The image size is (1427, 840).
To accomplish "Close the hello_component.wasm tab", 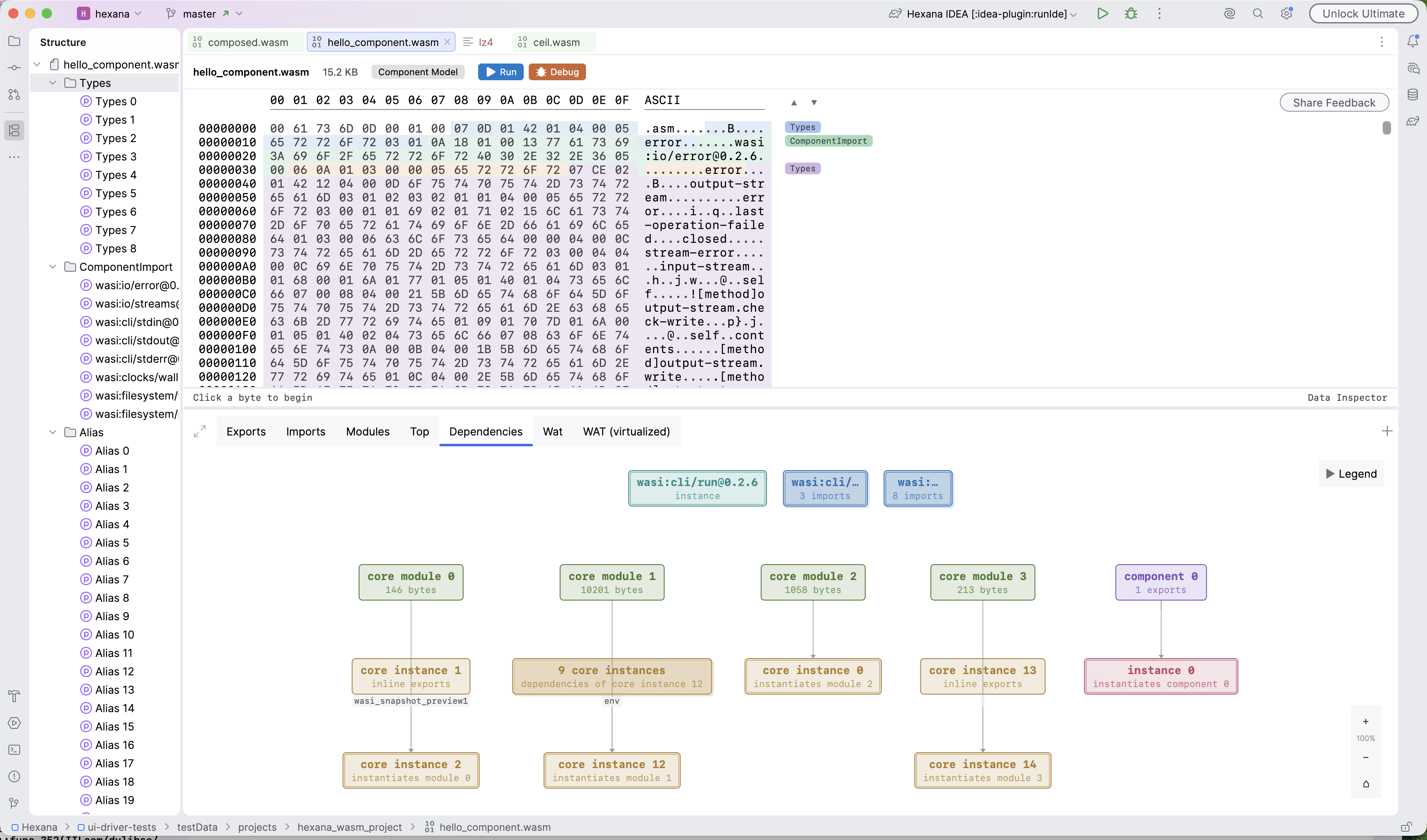I will pyautogui.click(x=447, y=42).
